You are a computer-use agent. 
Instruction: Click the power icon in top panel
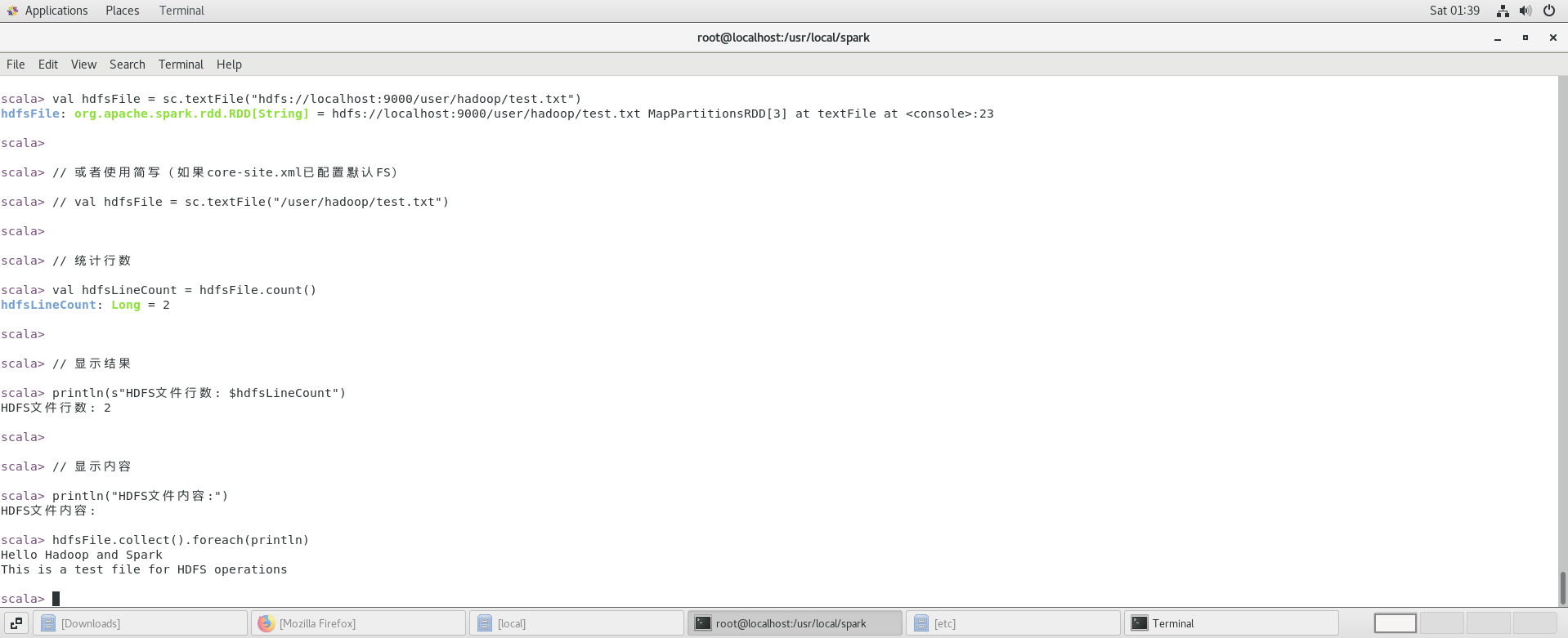pyautogui.click(x=1549, y=11)
